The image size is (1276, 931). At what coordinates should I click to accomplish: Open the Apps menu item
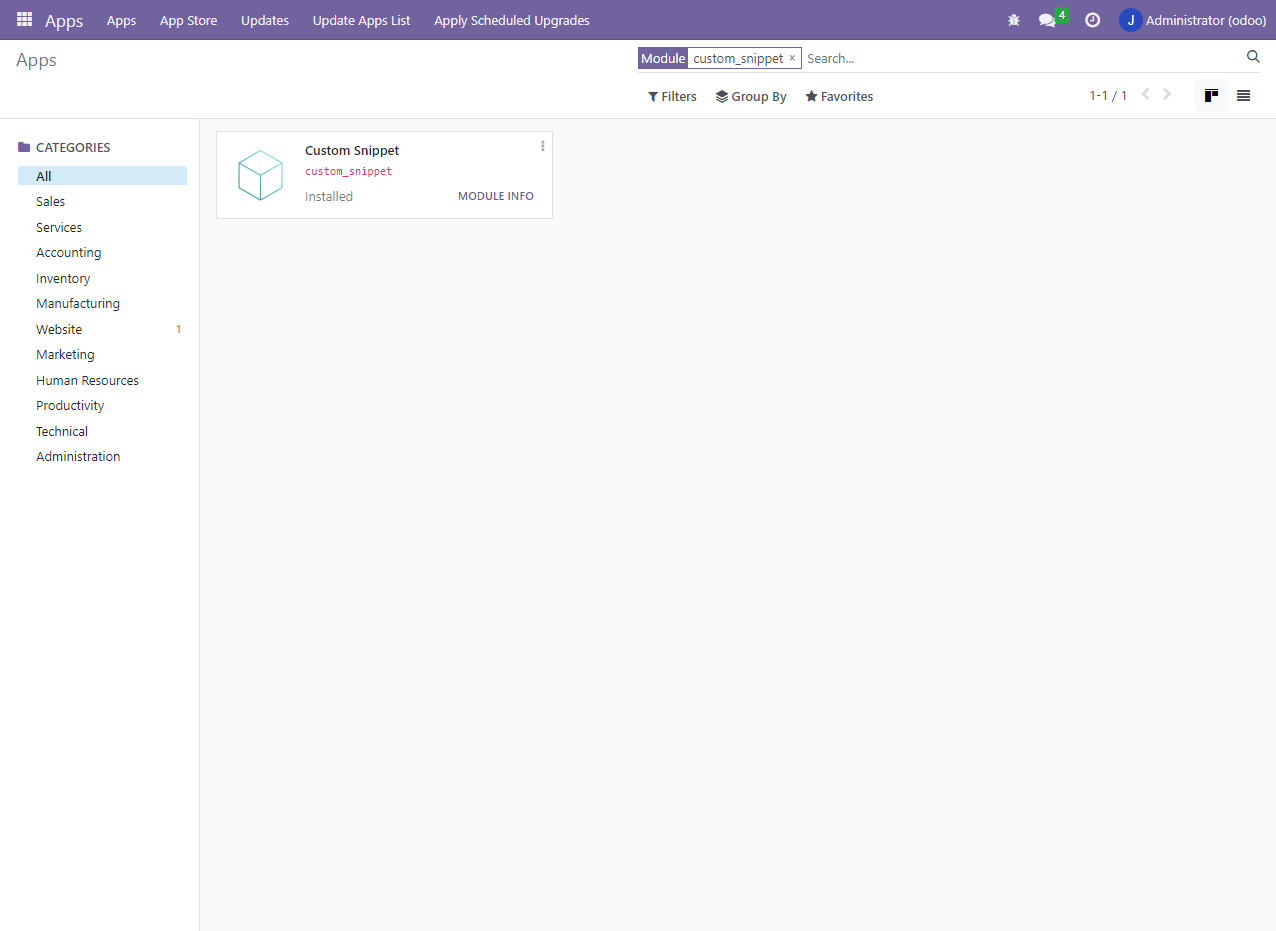pos(121,20)
